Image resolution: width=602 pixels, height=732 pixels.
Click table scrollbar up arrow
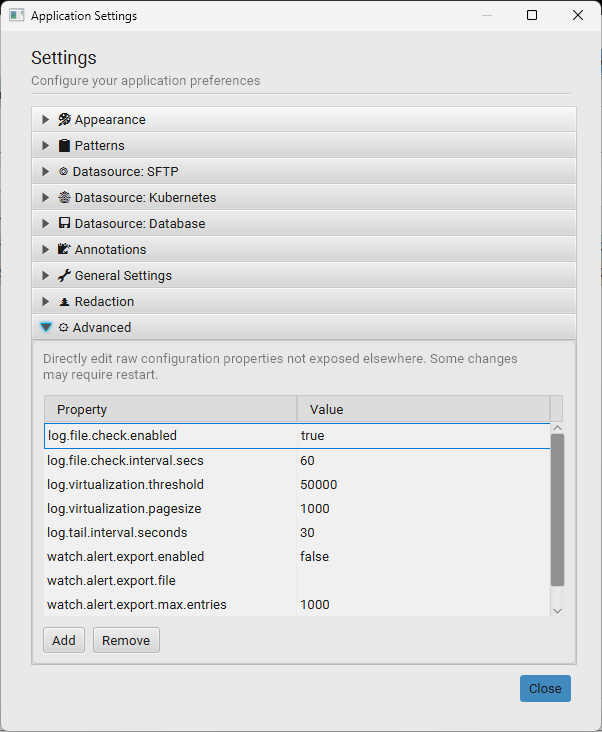[557, 428]
